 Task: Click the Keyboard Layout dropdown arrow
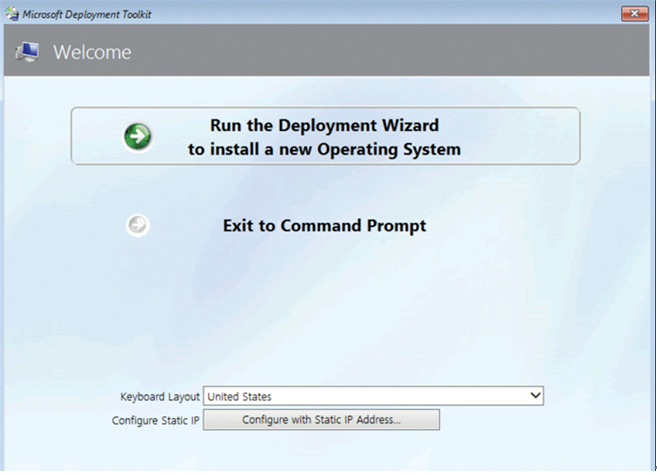click(x=535, y=395)
